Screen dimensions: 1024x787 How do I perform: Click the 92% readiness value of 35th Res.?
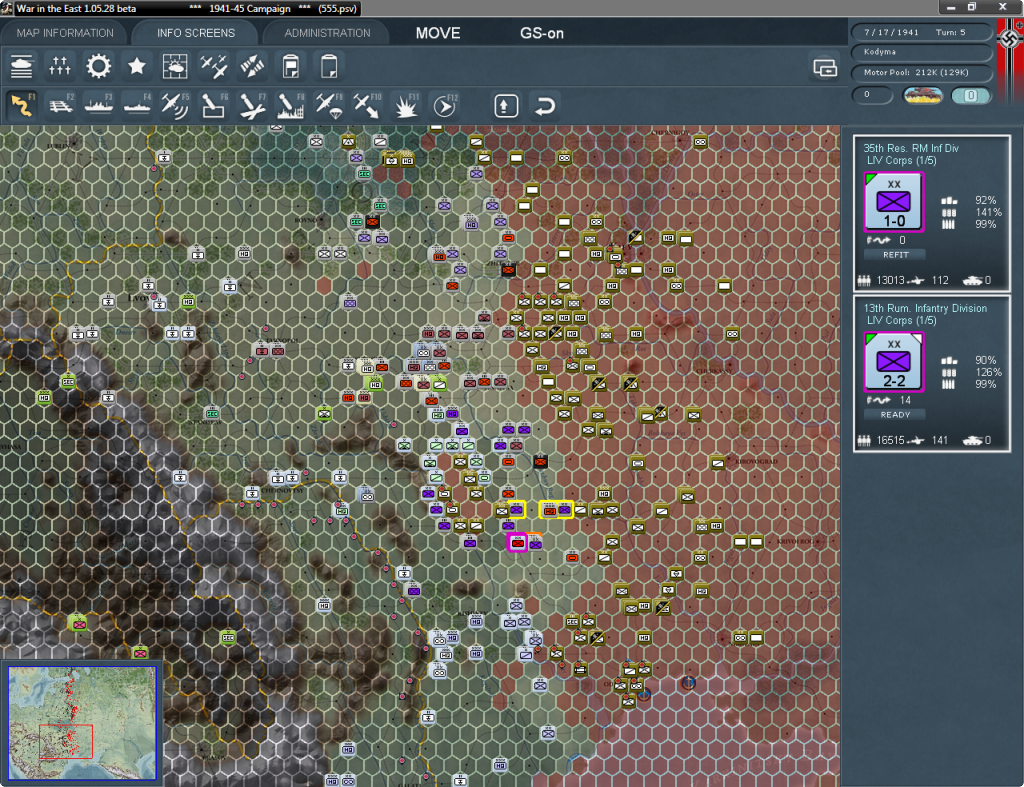(985, 200)
